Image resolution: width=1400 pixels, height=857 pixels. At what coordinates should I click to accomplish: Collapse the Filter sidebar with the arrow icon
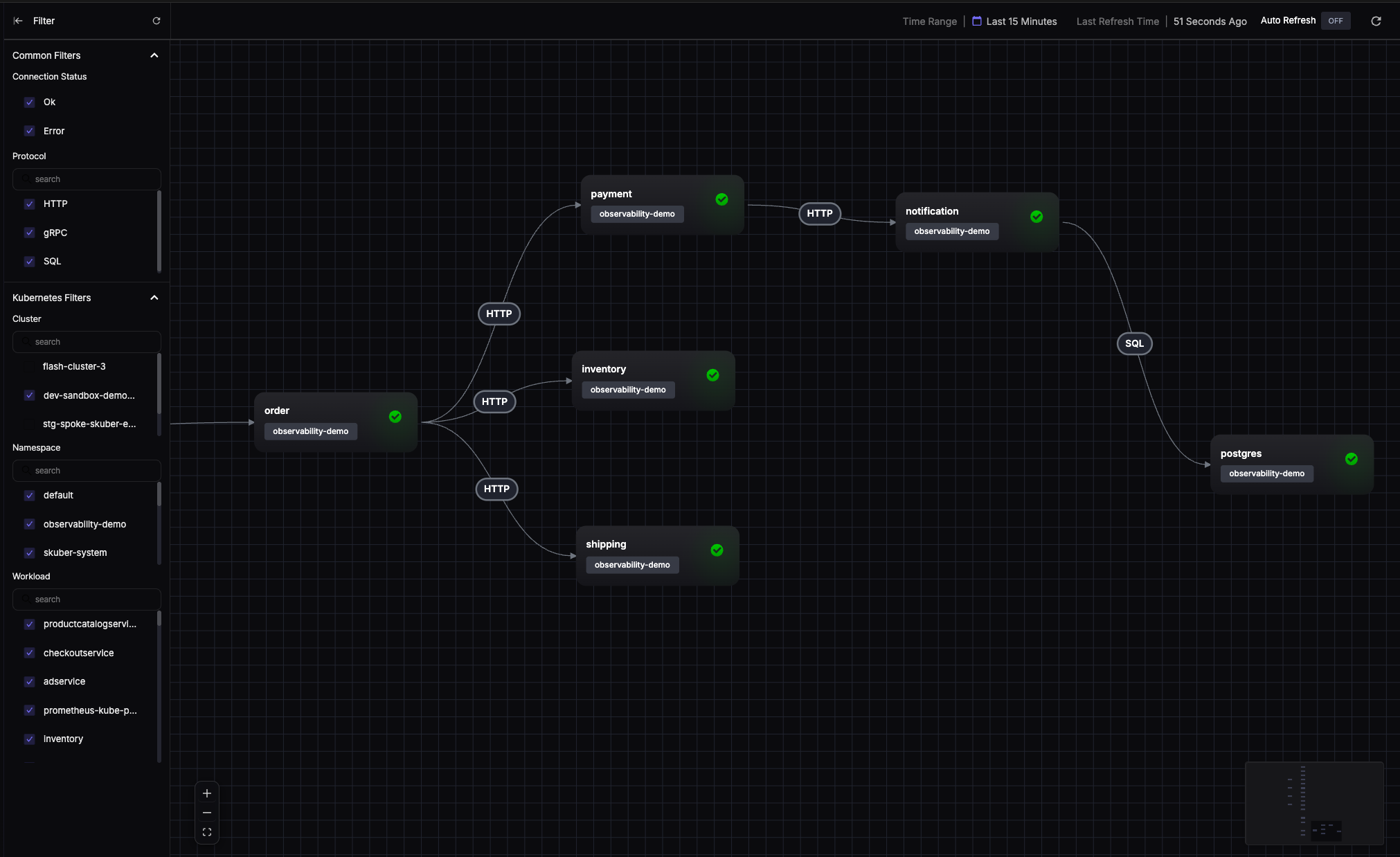coord(17,21)
